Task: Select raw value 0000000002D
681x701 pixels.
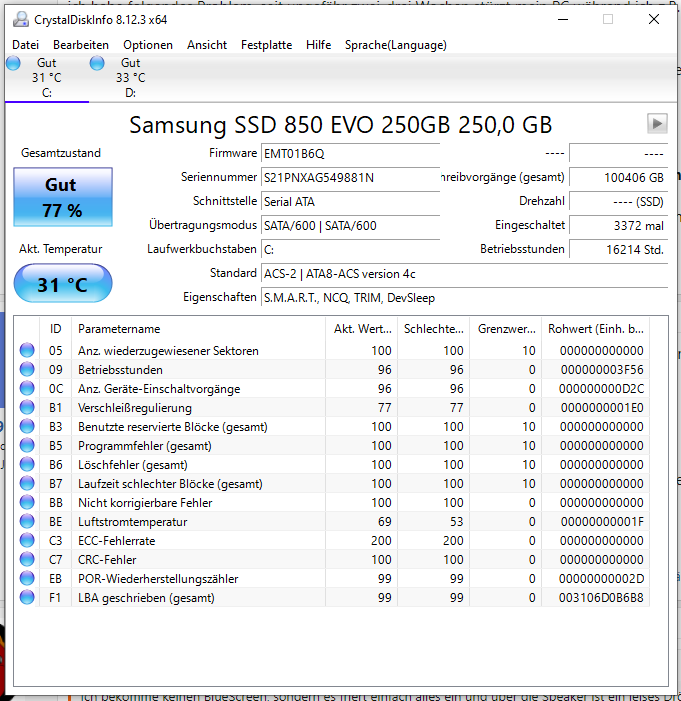Action: (x=601, y=579)
